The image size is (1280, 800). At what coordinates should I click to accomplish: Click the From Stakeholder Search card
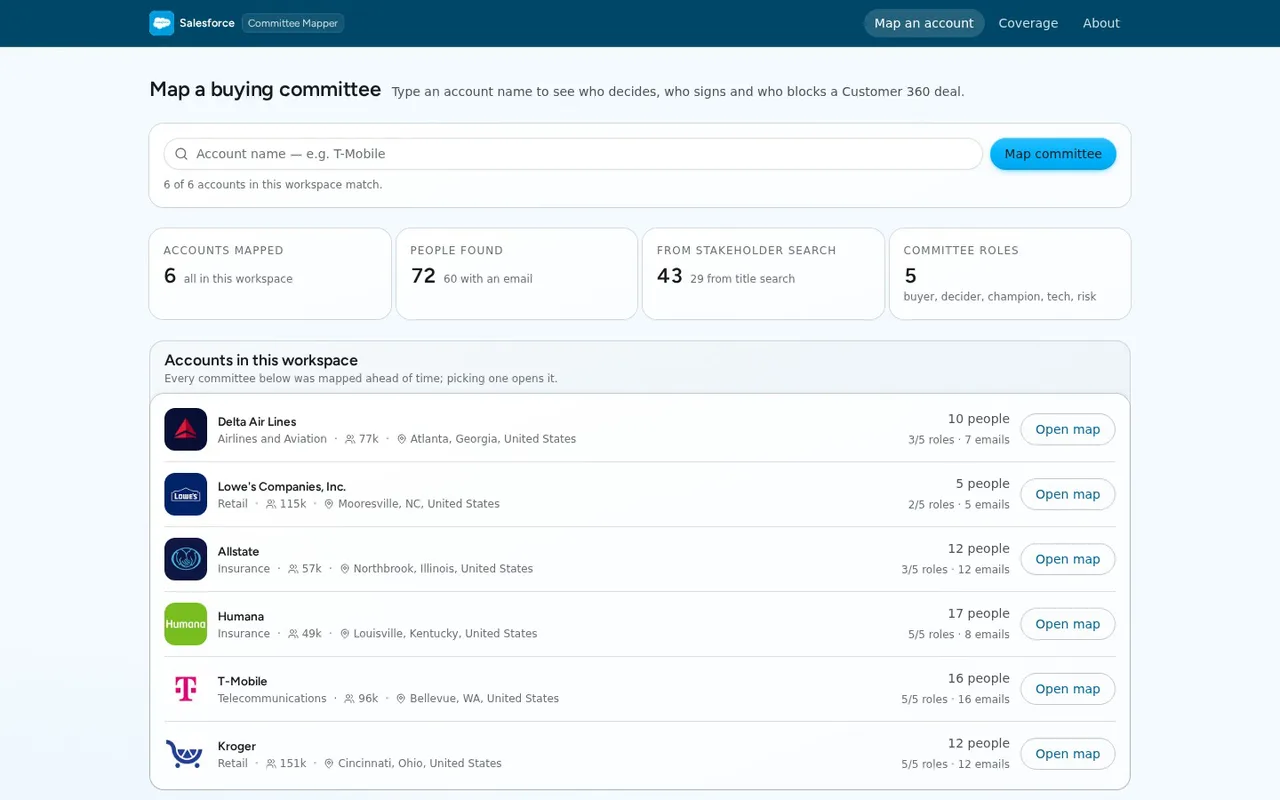(x=763, y=274)
